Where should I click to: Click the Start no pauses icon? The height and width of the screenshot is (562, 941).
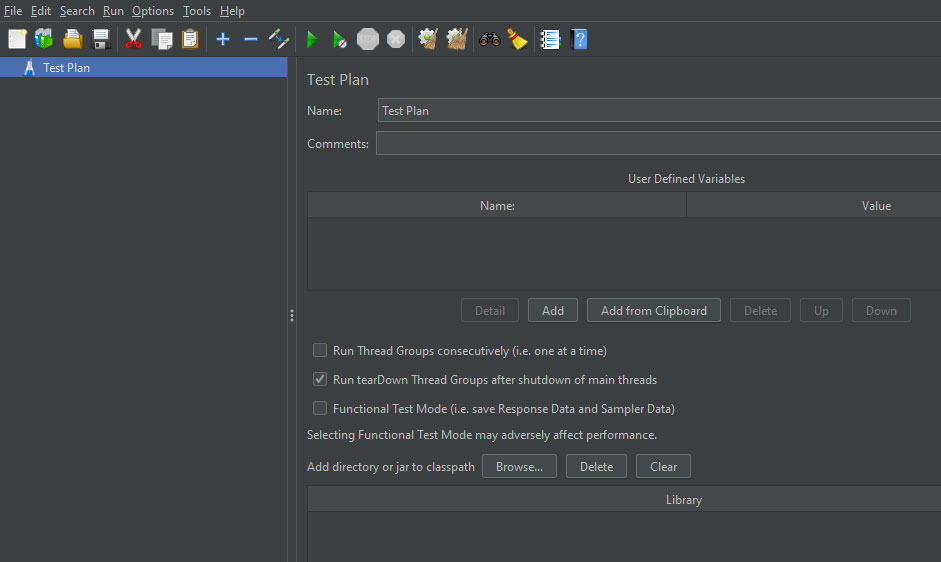[340, 40]
